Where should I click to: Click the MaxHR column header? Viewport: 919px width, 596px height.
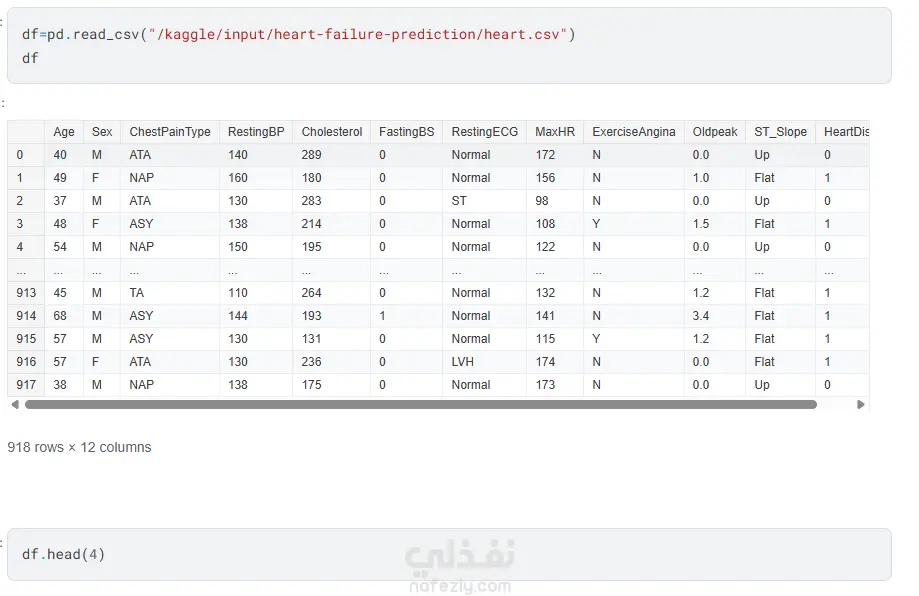pos(555,132)
